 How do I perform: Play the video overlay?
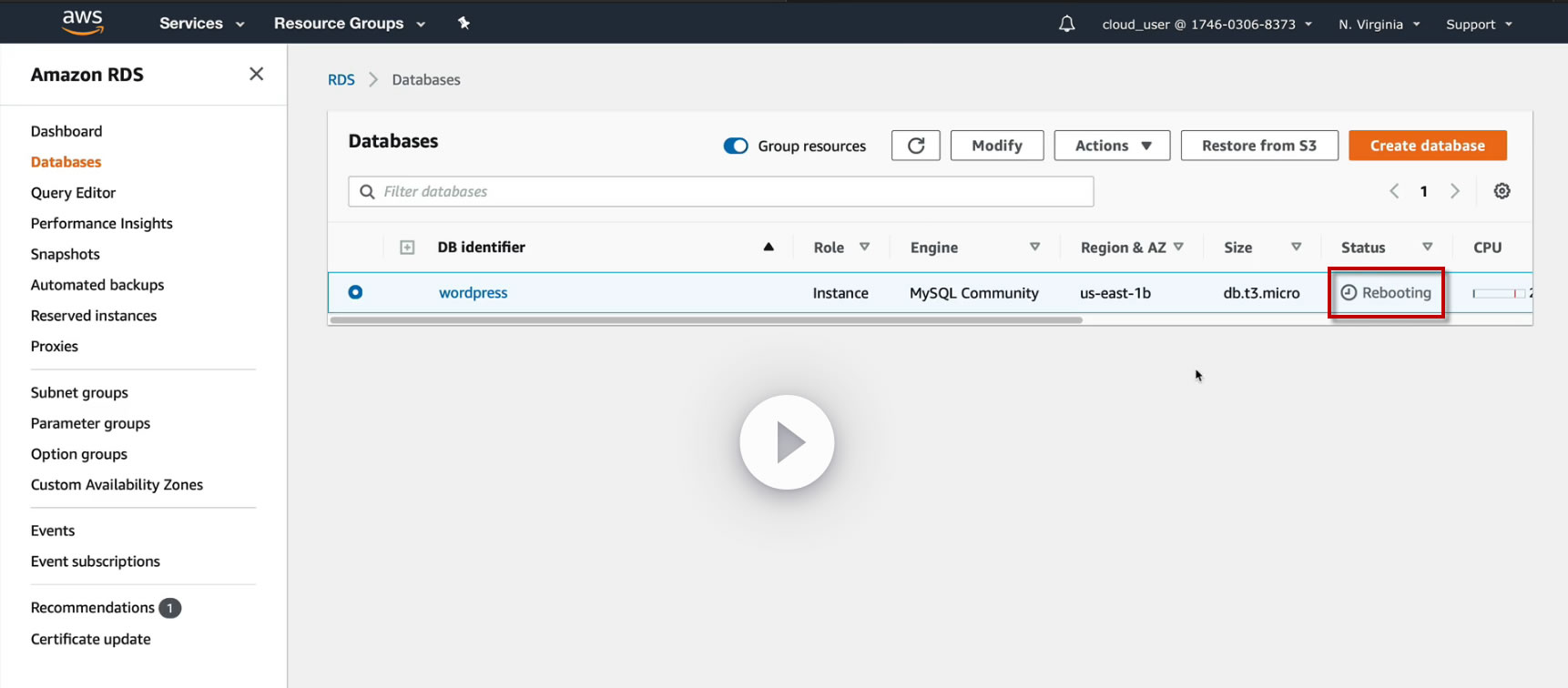point(787,442)
